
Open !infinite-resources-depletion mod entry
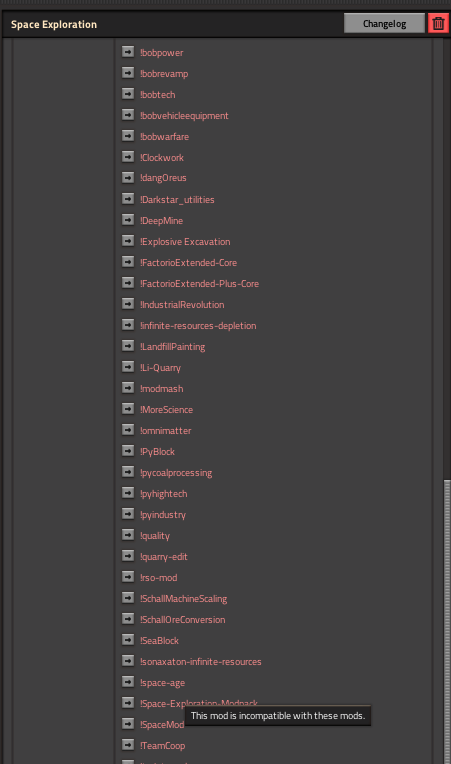(198, 325)
